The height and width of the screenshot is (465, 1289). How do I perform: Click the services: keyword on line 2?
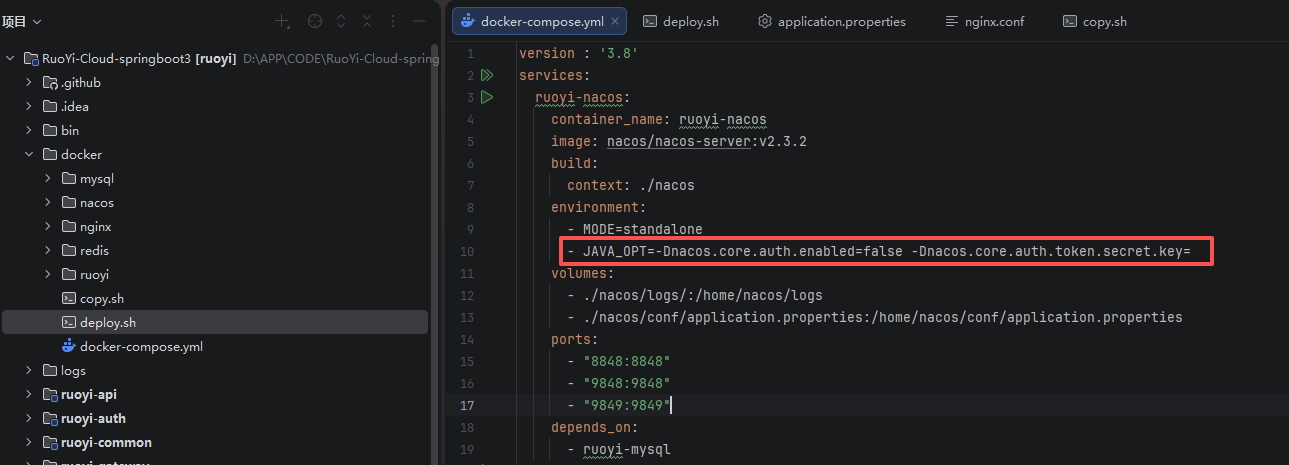click(x=554, y=75)
